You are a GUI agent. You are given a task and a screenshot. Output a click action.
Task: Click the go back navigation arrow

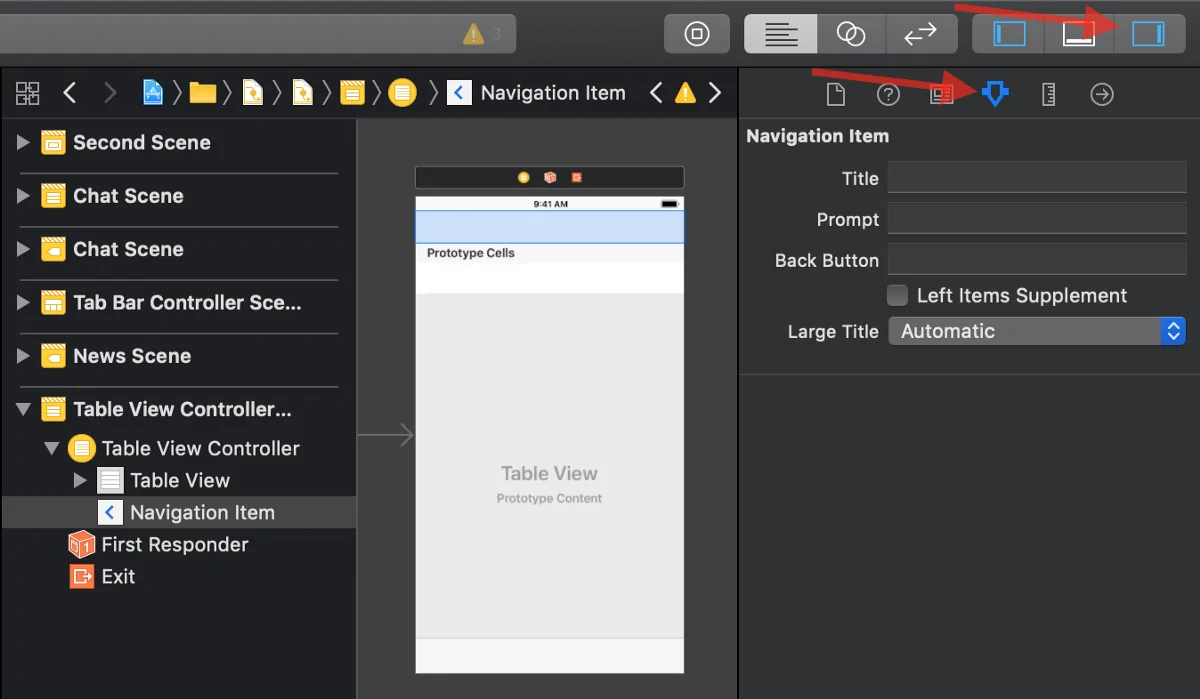pos(69,93)
